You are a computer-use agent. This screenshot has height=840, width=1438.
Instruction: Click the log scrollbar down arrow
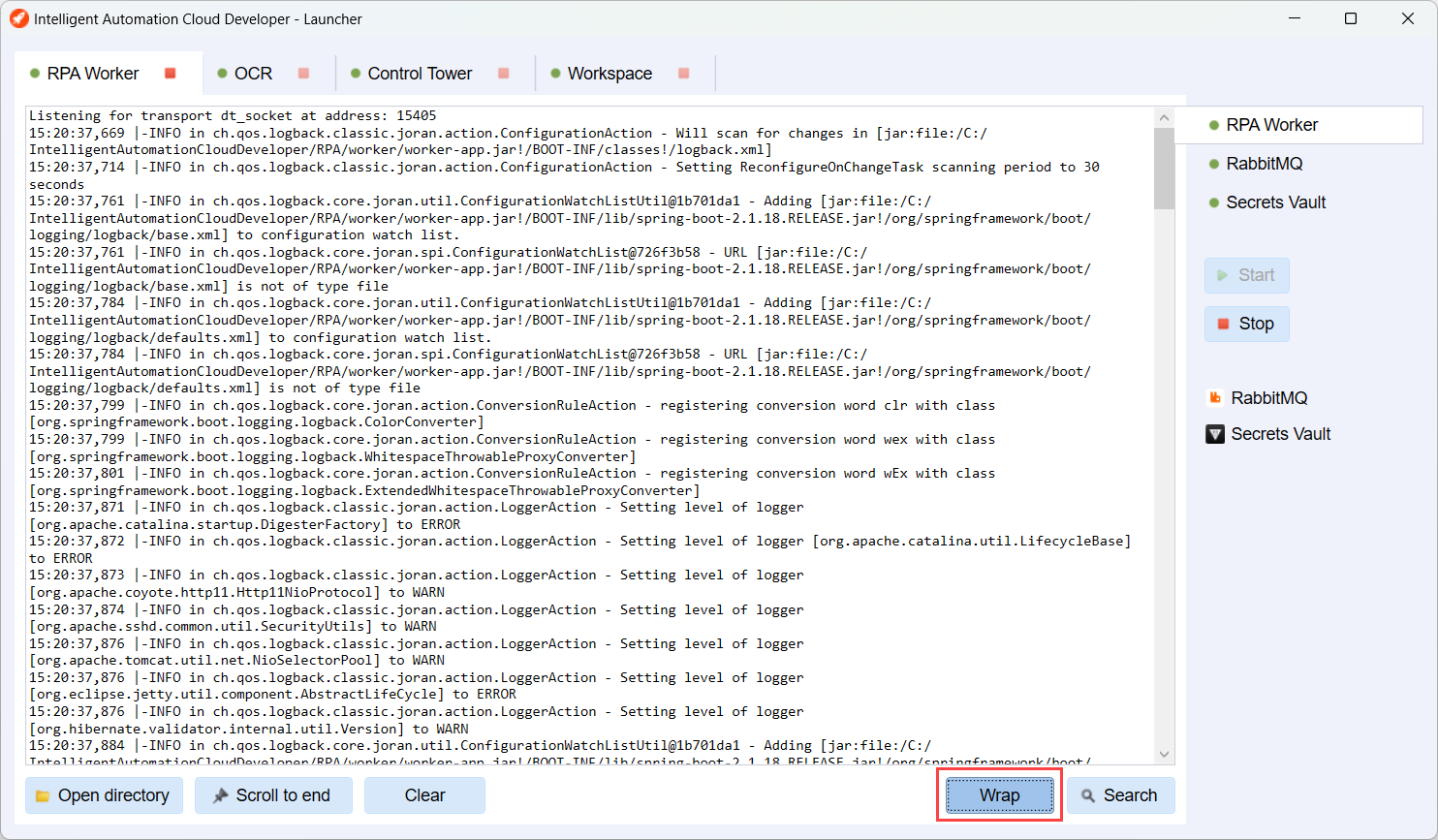[x=1165, y=755]
